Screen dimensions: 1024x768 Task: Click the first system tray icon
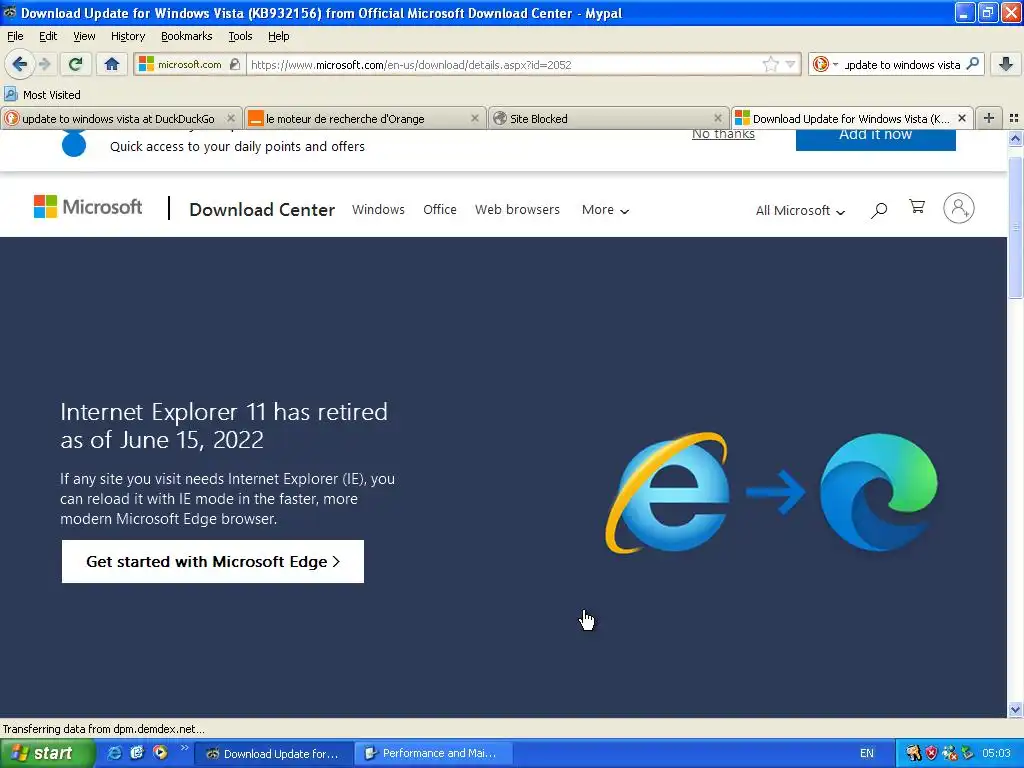pyautogui.click(x=913, y=753)
